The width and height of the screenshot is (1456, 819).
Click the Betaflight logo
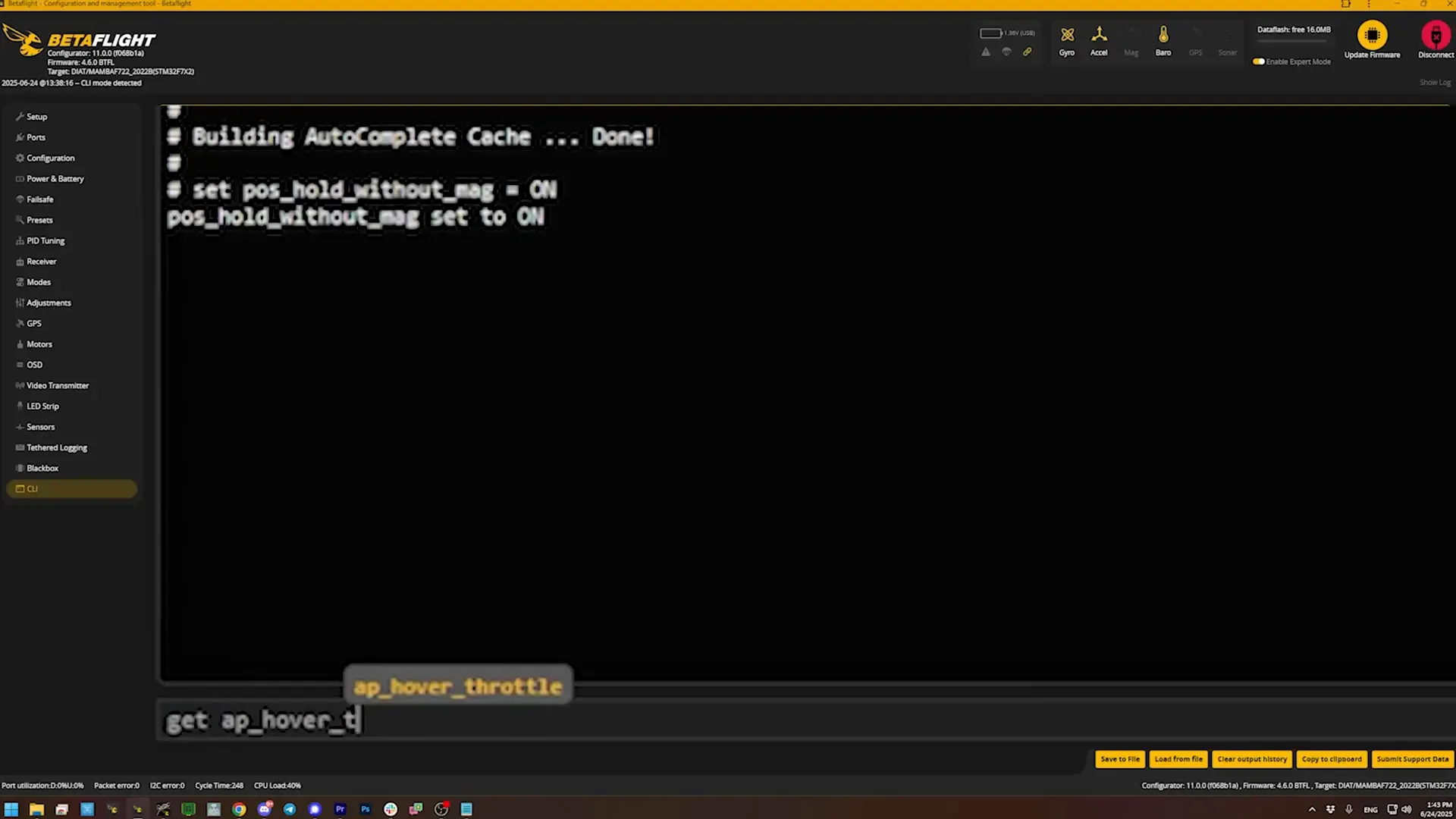coord(80,41)
